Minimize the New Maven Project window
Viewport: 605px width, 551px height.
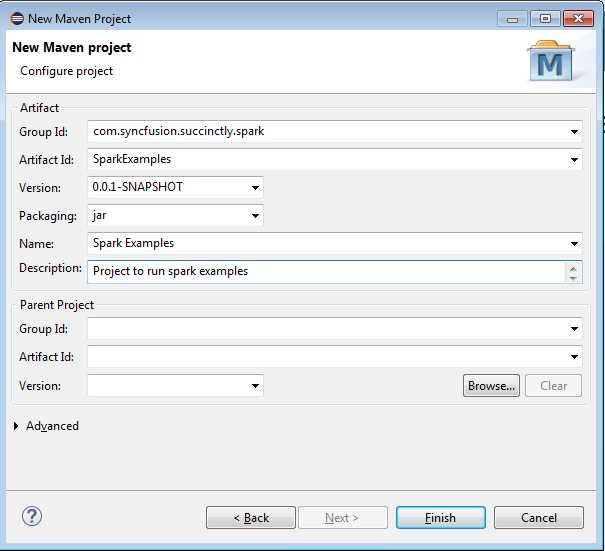(x=512, y=19)
